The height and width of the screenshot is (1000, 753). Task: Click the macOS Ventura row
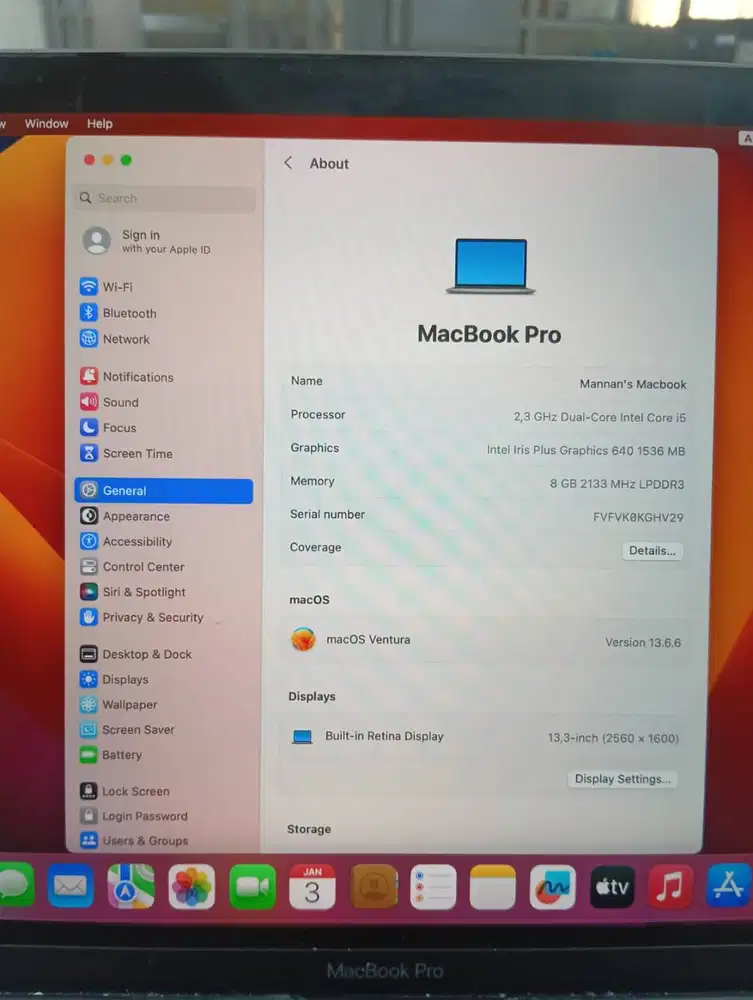pyautogui.click(x=485, y=640)
